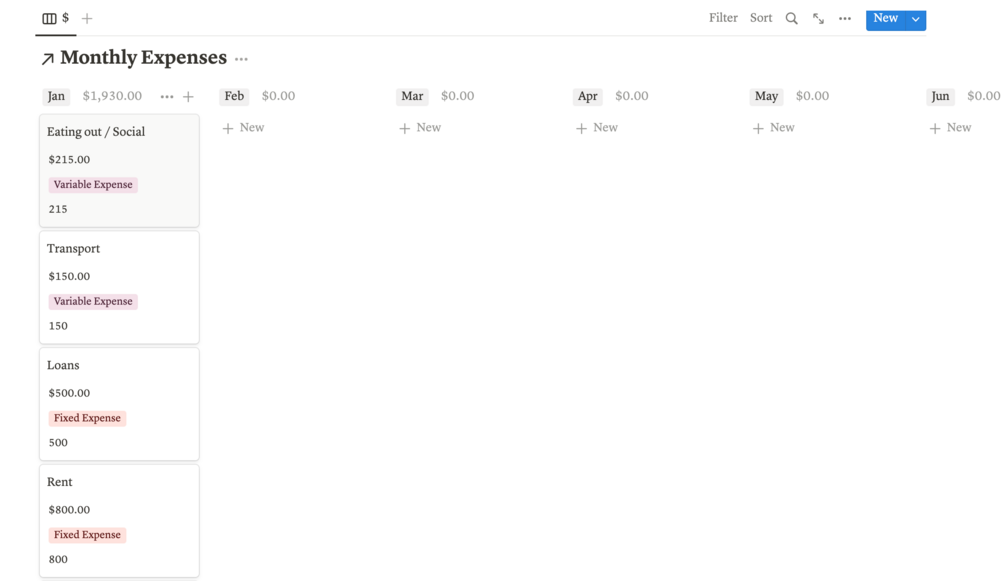This screenshot has width=1005, height=581.
Task: Select the Apr group label
Action: 588,96
